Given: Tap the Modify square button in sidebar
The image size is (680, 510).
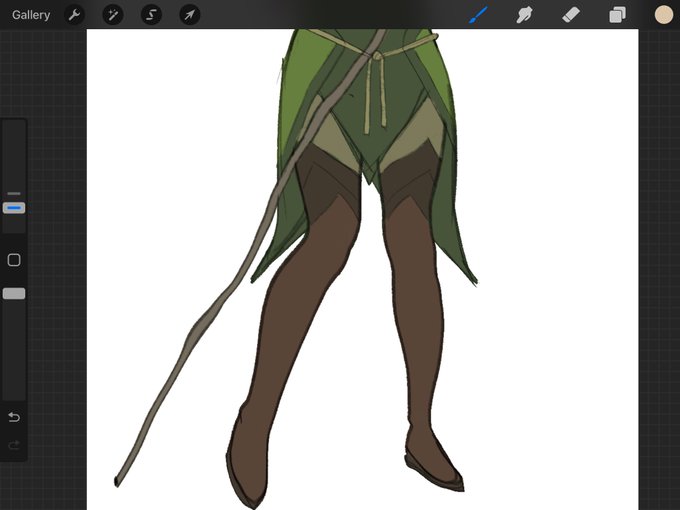Looking at the screenshot, I should [x=14, y=260].
